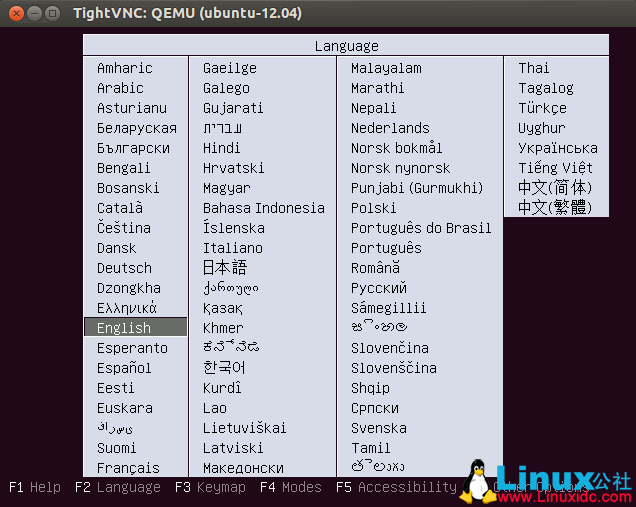Pick Italiano language option
The width and height of the screenshot is (636, 507).
pyautogui.click(x=233, y=248)
